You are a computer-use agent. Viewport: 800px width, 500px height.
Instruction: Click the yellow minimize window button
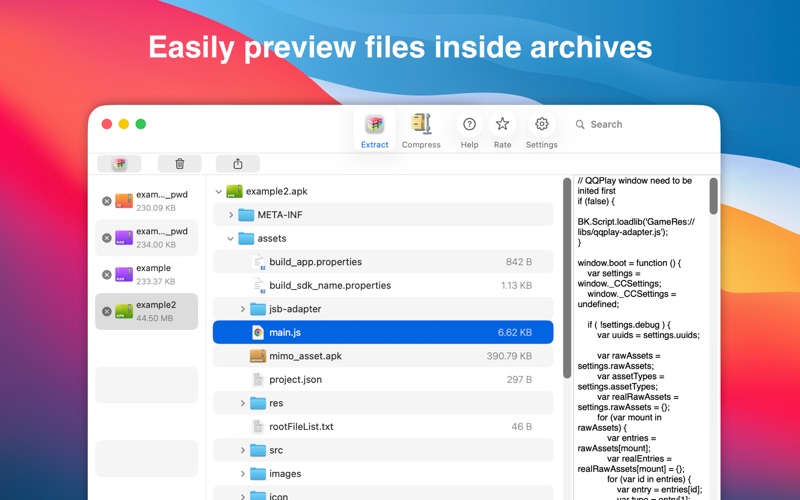(123, 124)
